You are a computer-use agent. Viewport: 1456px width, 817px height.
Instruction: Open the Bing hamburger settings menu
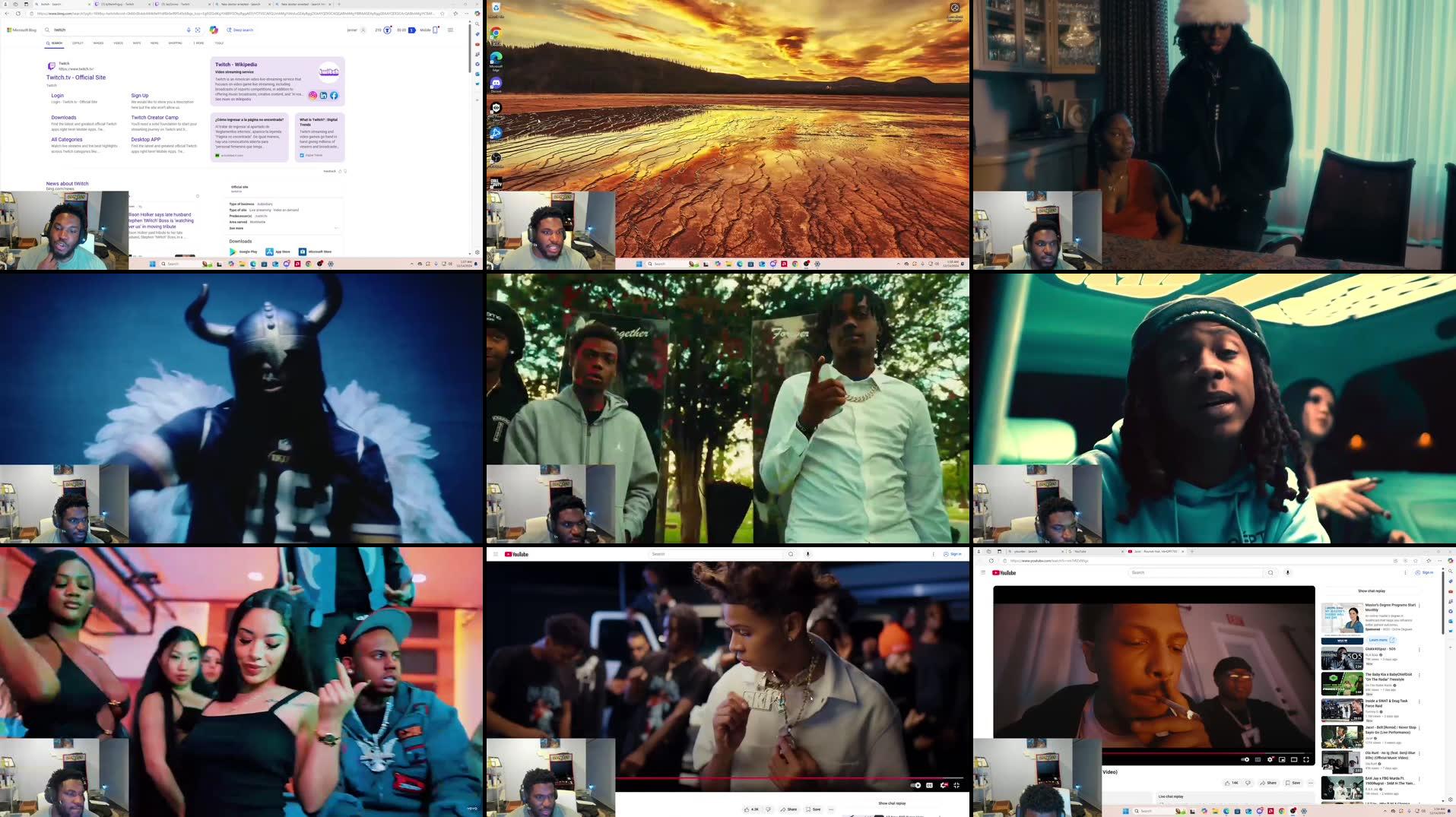(450, 30)
